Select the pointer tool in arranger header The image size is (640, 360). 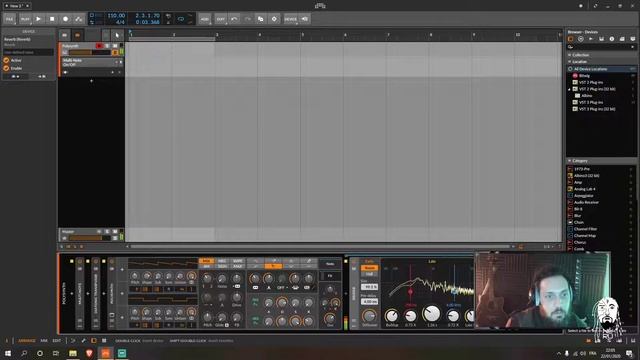(117, 35)
